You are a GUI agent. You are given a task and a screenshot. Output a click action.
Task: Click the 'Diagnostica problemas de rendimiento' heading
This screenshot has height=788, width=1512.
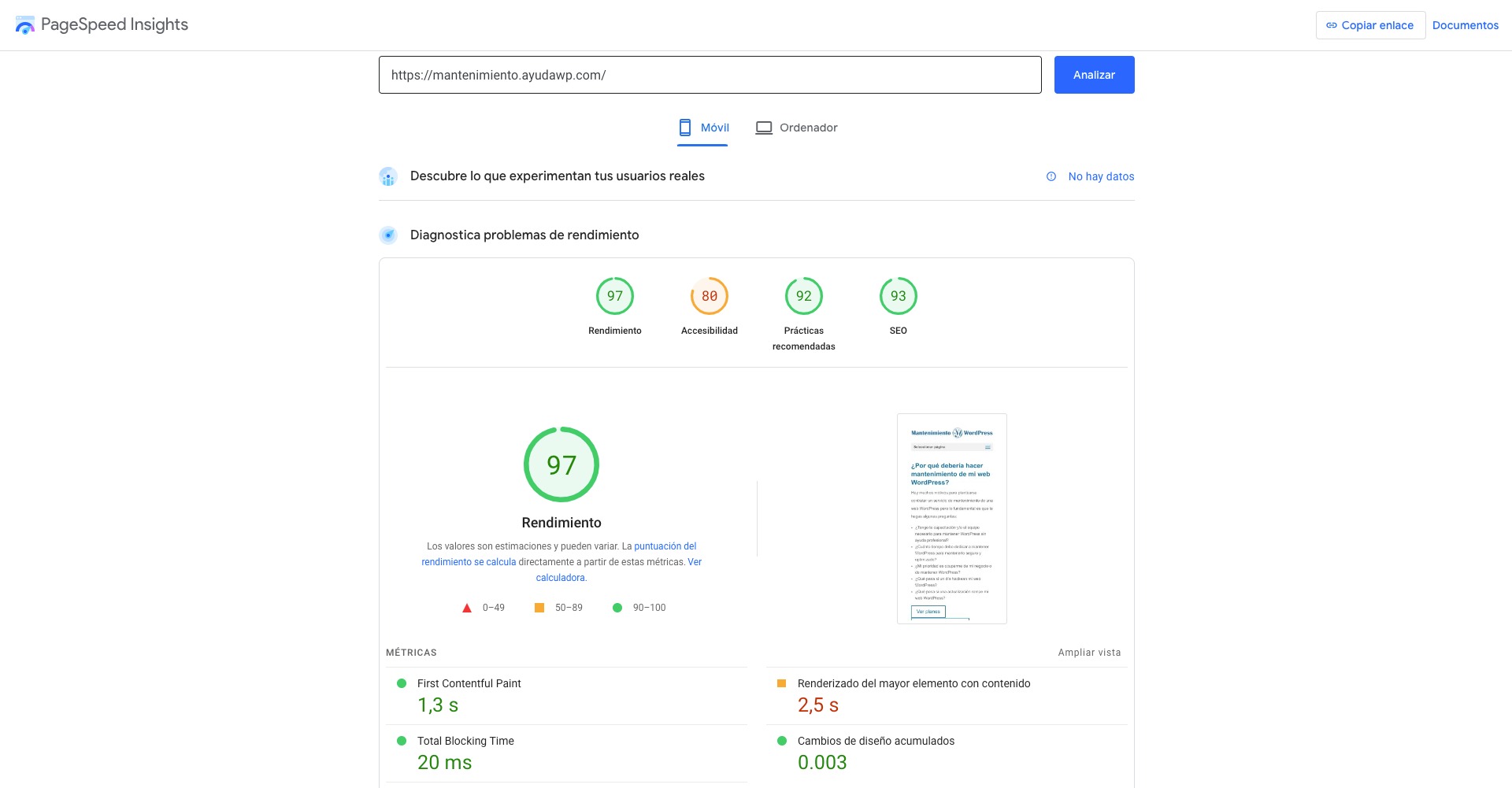(524, 235)
